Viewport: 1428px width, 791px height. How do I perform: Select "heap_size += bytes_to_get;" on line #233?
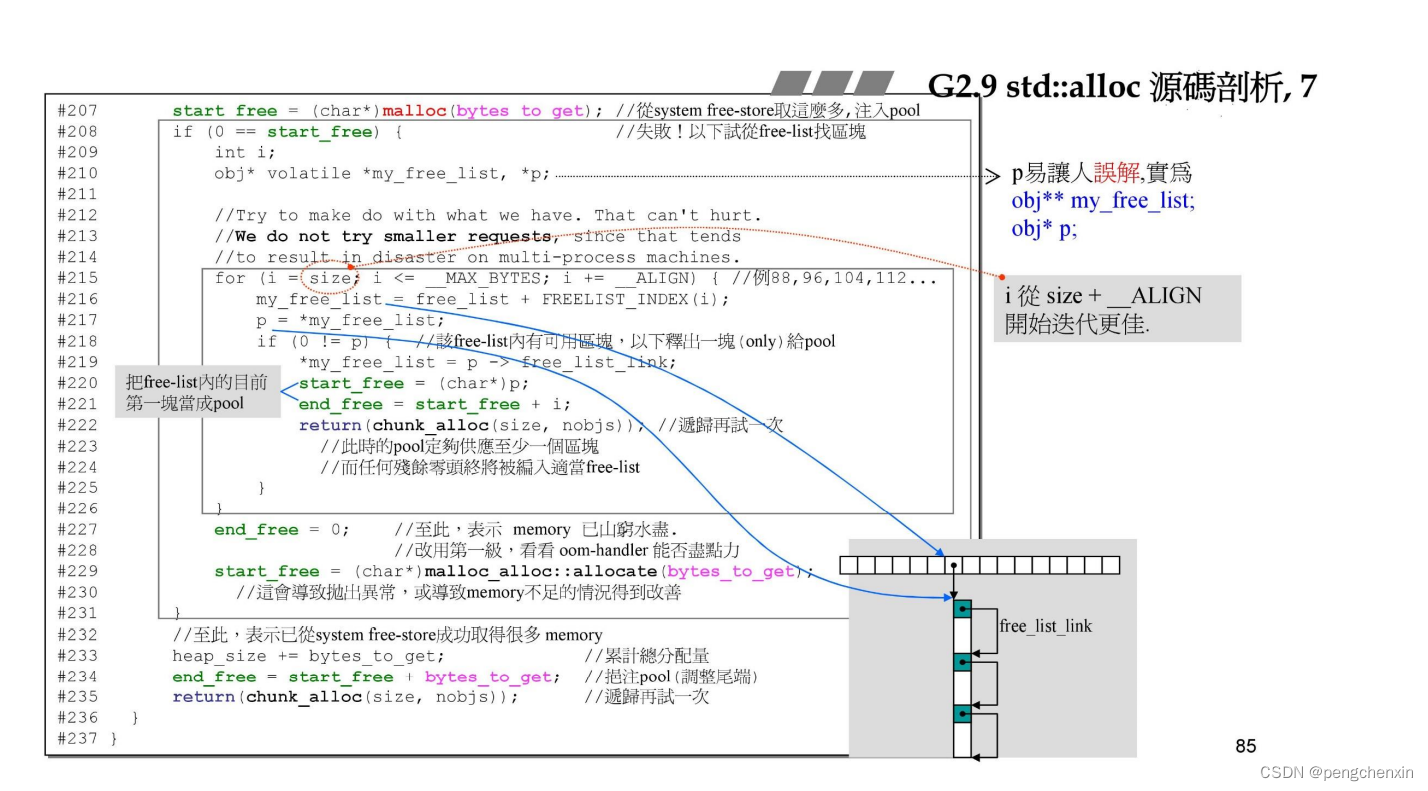(x=309, y=656)
